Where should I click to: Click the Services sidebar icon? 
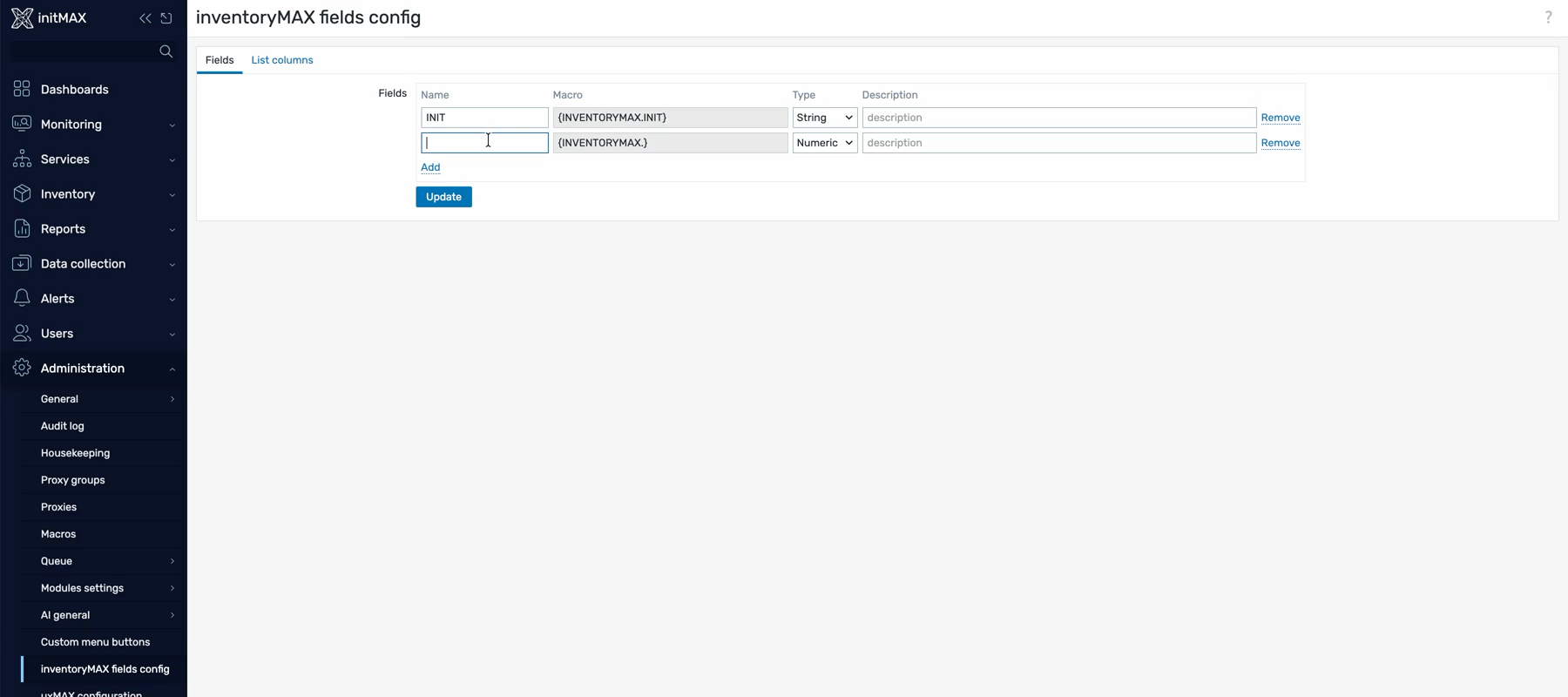tap(22, 159)
